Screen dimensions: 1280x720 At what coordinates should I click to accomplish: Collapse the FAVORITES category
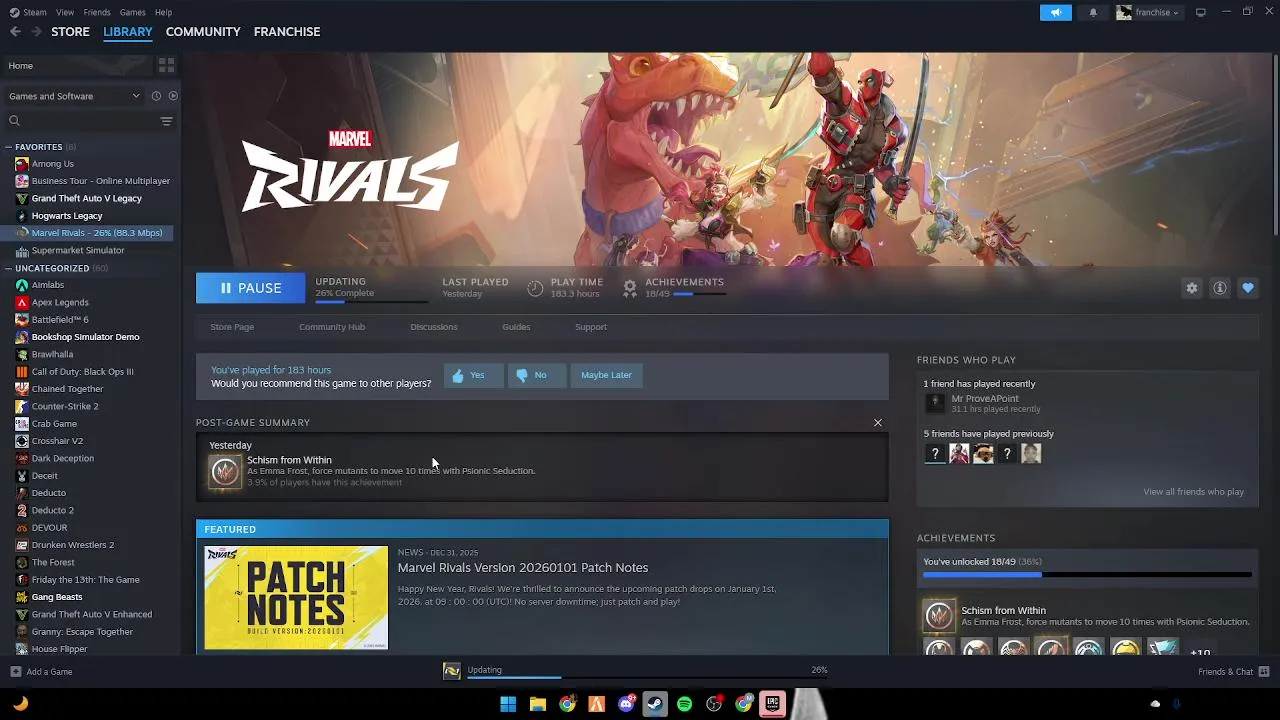tap(8, 147)
